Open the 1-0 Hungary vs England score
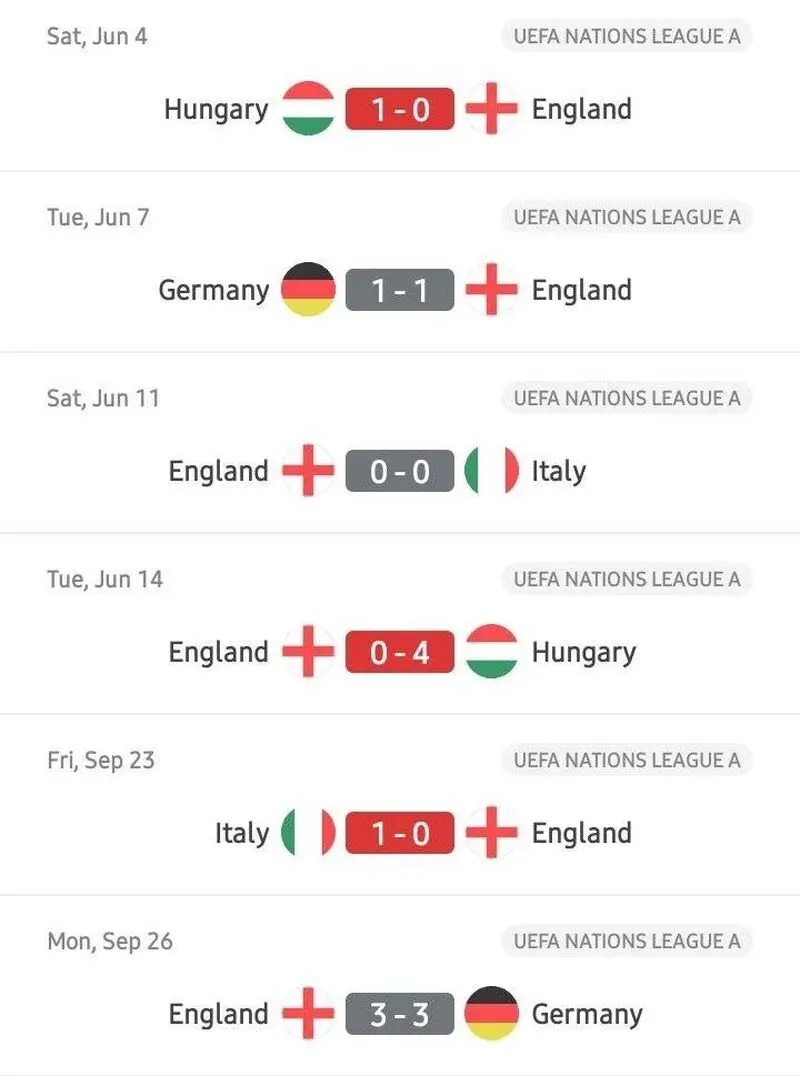 click(x=400, y=109)
